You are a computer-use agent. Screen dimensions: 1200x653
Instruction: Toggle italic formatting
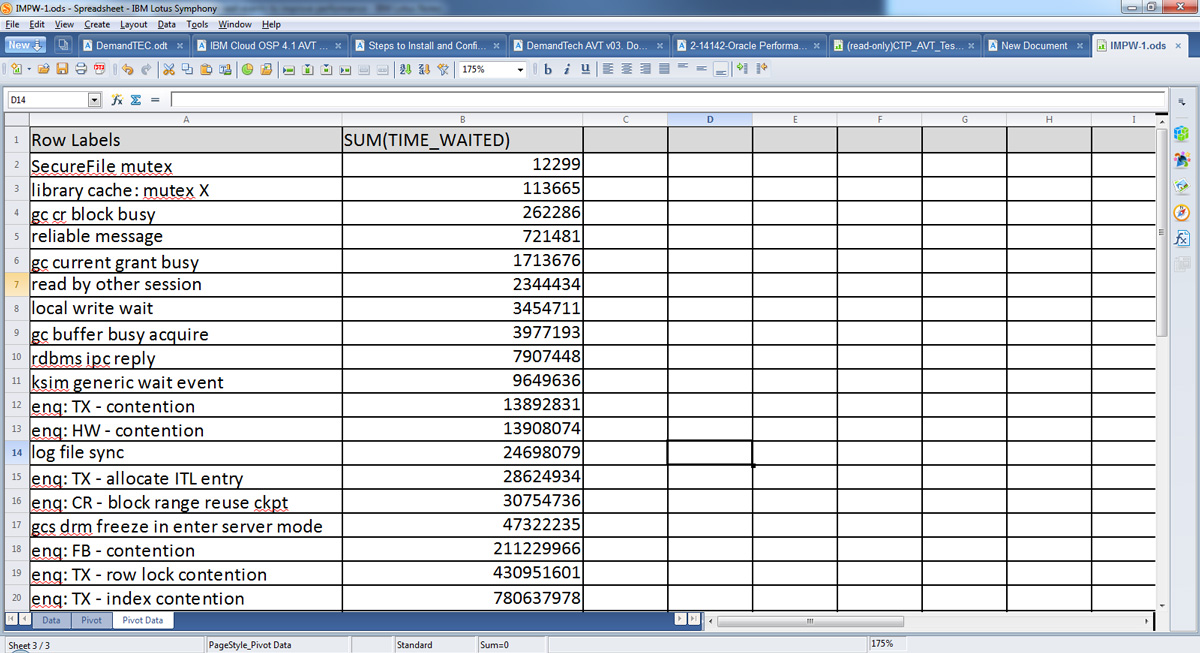567,70
